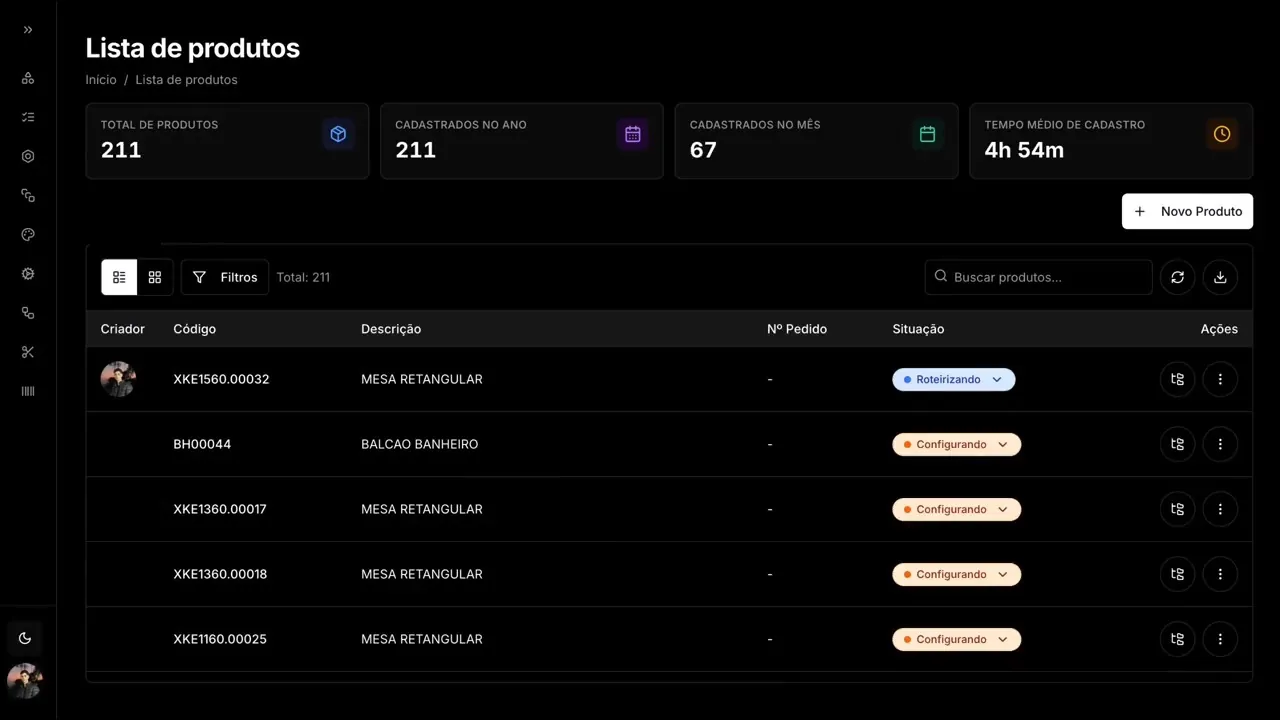The height and width of the screenshot is (720, 1280).
Task: Open the more actions menu for XKE1360.00017
Action: coord(1220,509)
